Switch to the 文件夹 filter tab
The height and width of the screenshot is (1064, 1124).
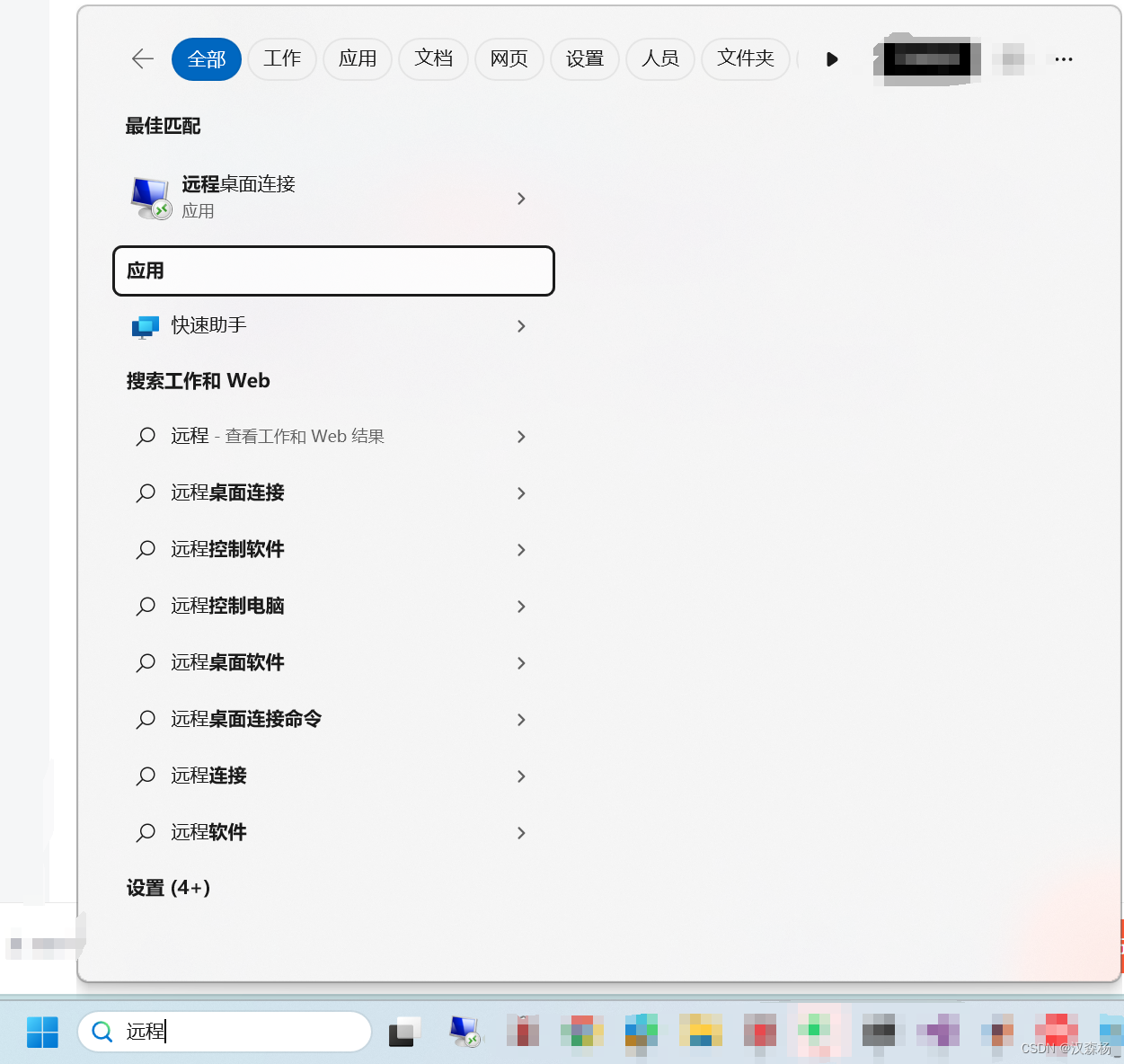click(x=746, y=59)
